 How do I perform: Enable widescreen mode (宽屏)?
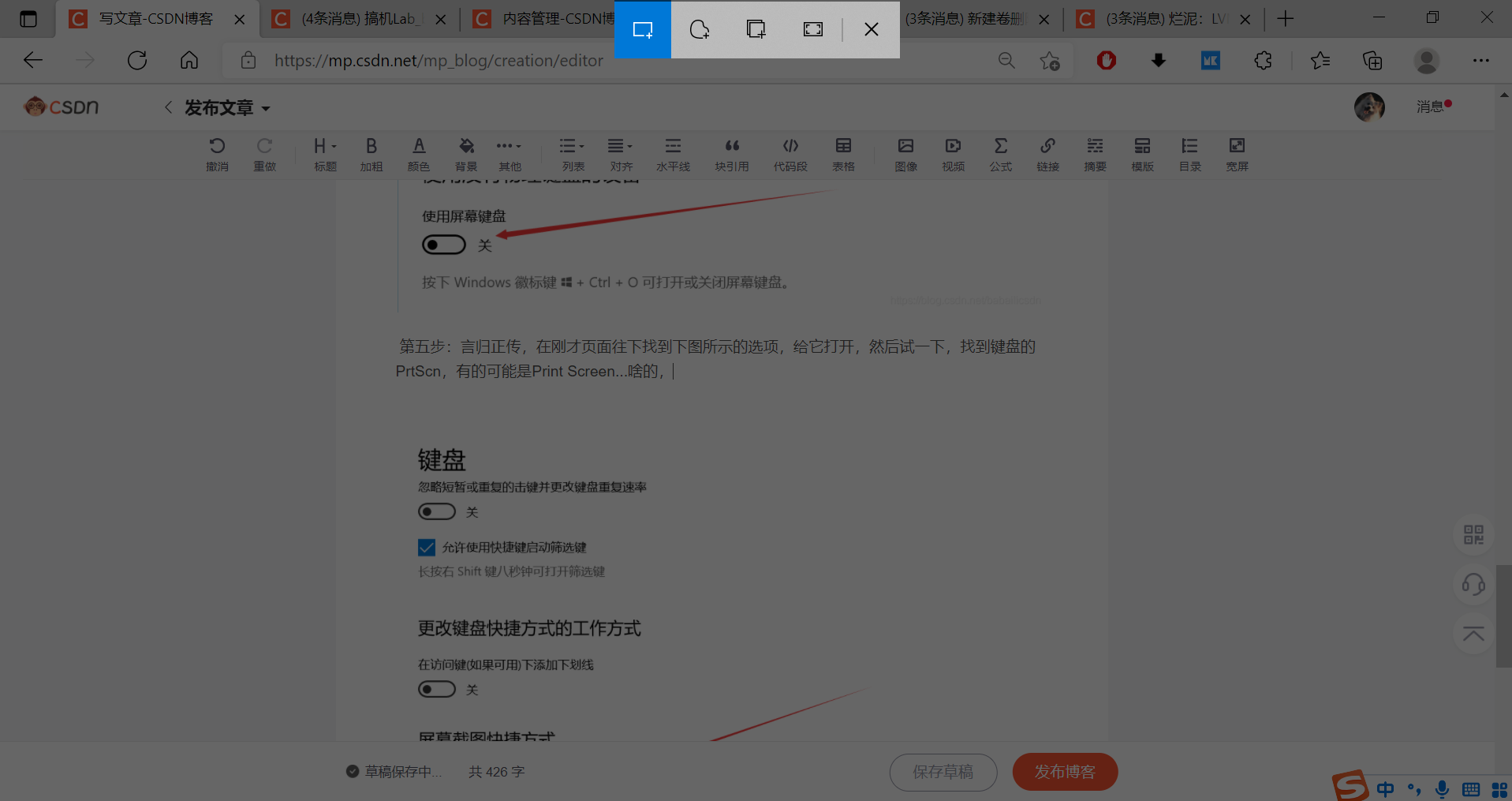1236,153
